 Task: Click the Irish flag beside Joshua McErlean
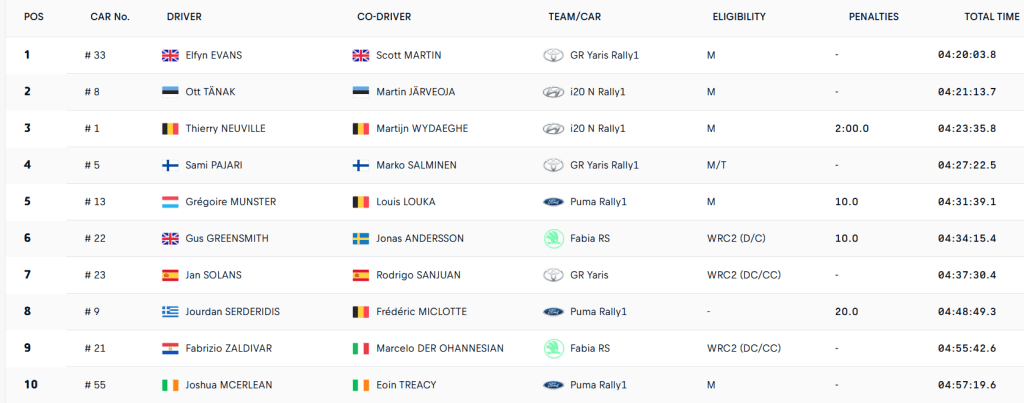[x=170, y=385]
